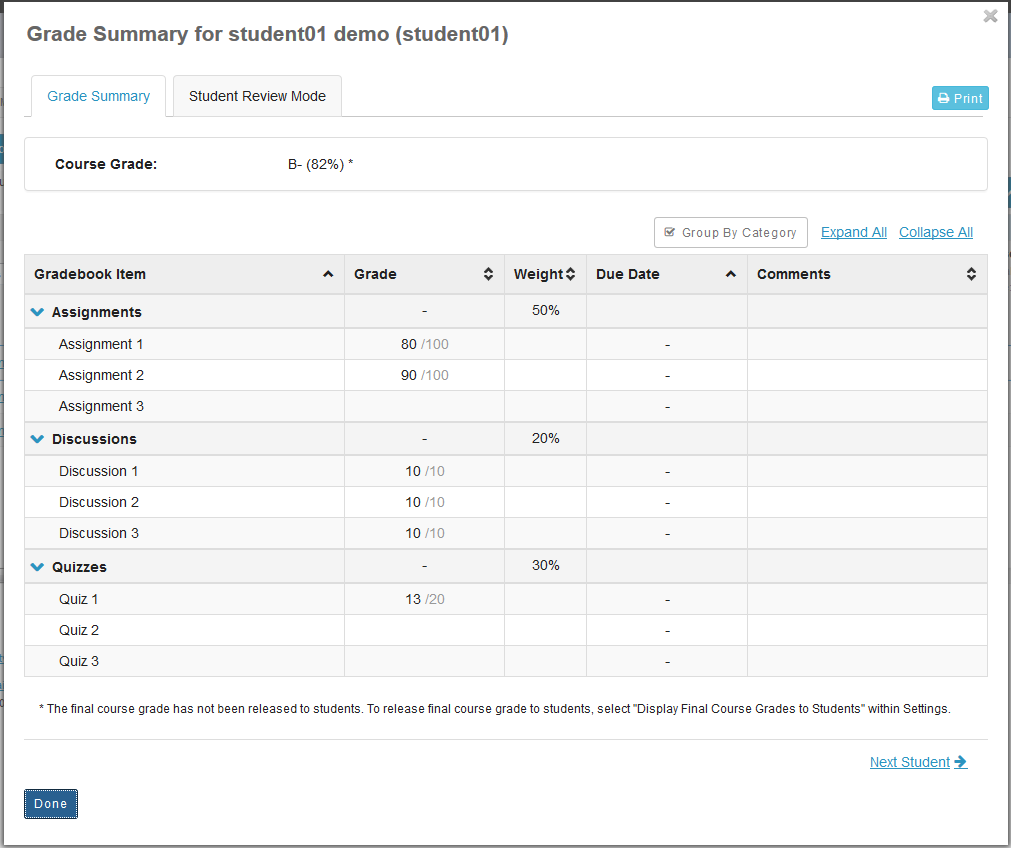Screen dimensions: 1011x848
Task: Click the 13 /20 grade for Quiz 1
Action: click(x=424, y=599)
